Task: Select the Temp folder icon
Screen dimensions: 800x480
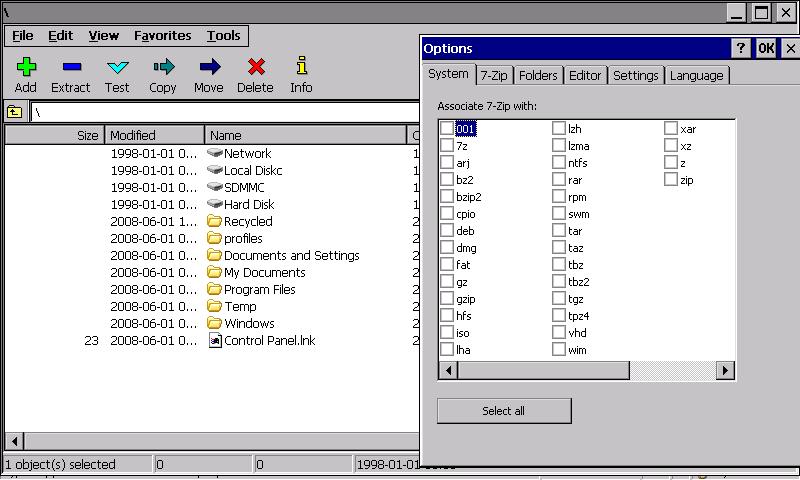Action: (x=215, y=306)
